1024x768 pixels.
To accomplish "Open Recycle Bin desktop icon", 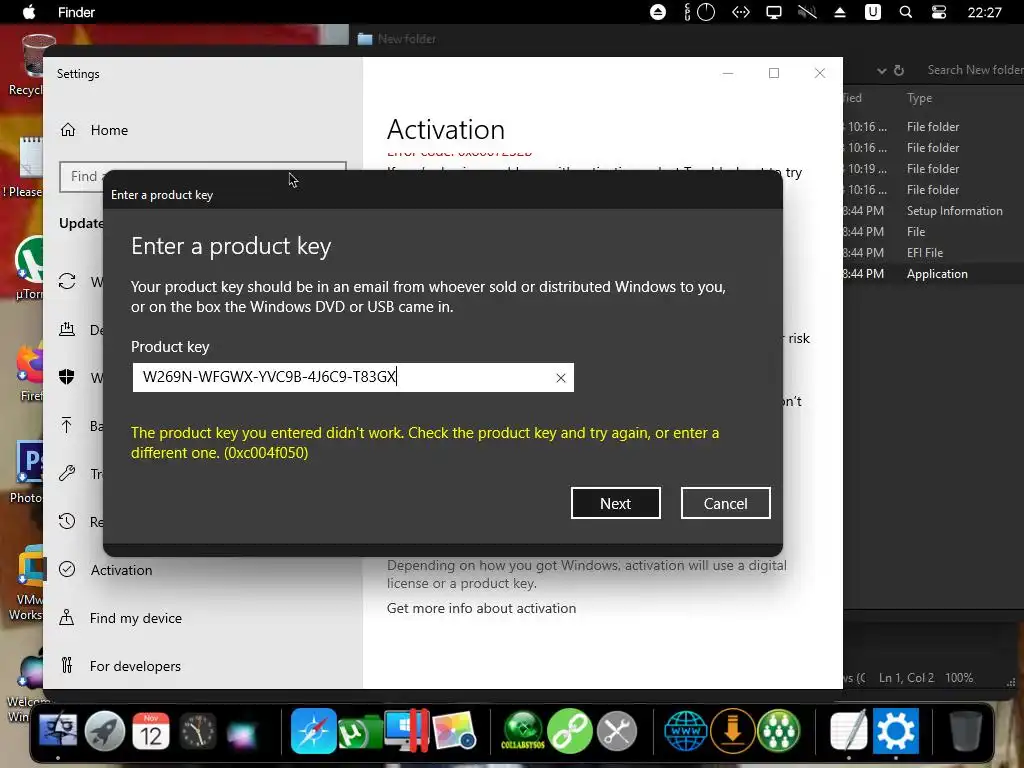I will [26, 65].
